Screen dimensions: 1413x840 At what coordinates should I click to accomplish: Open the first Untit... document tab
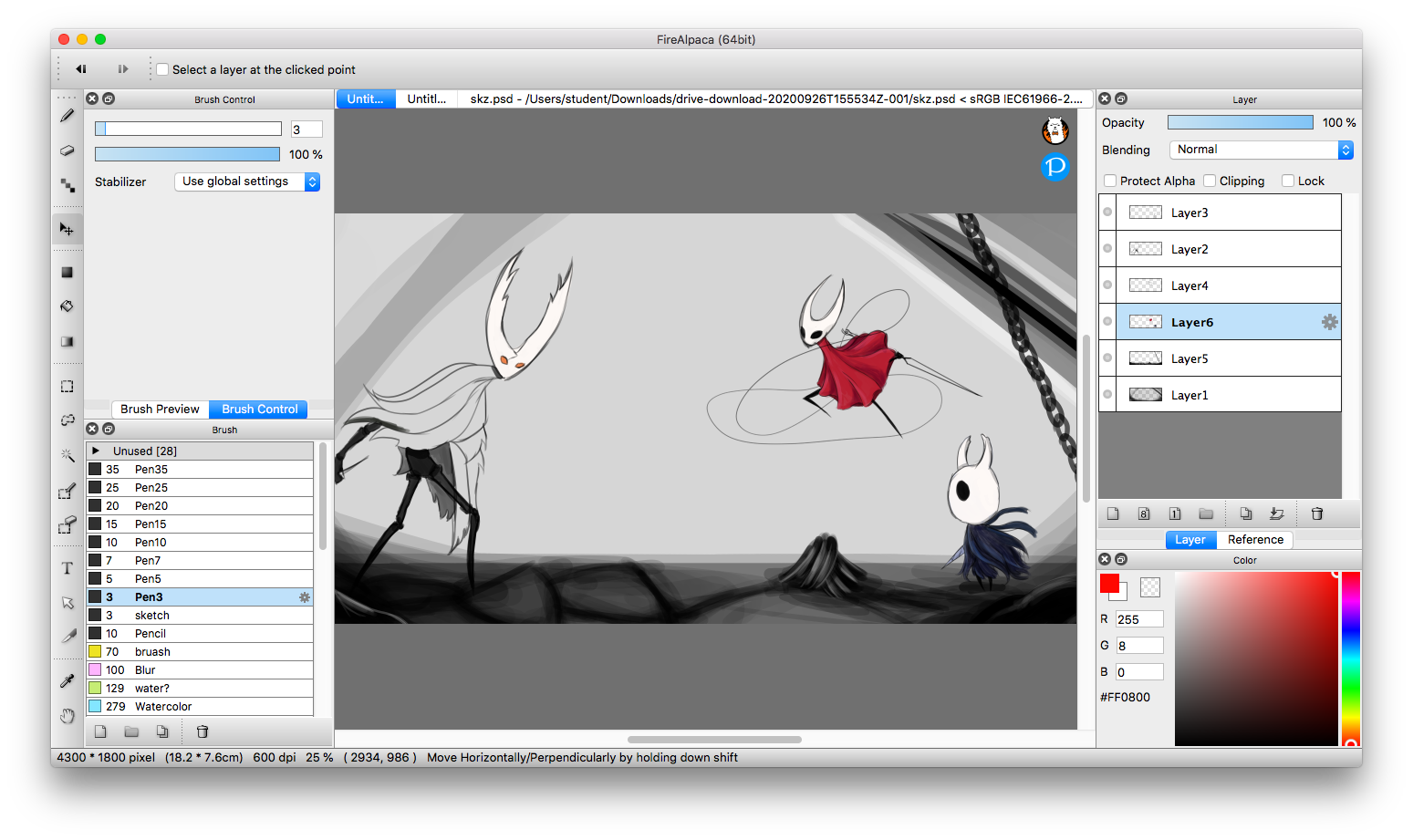(366, 99)
